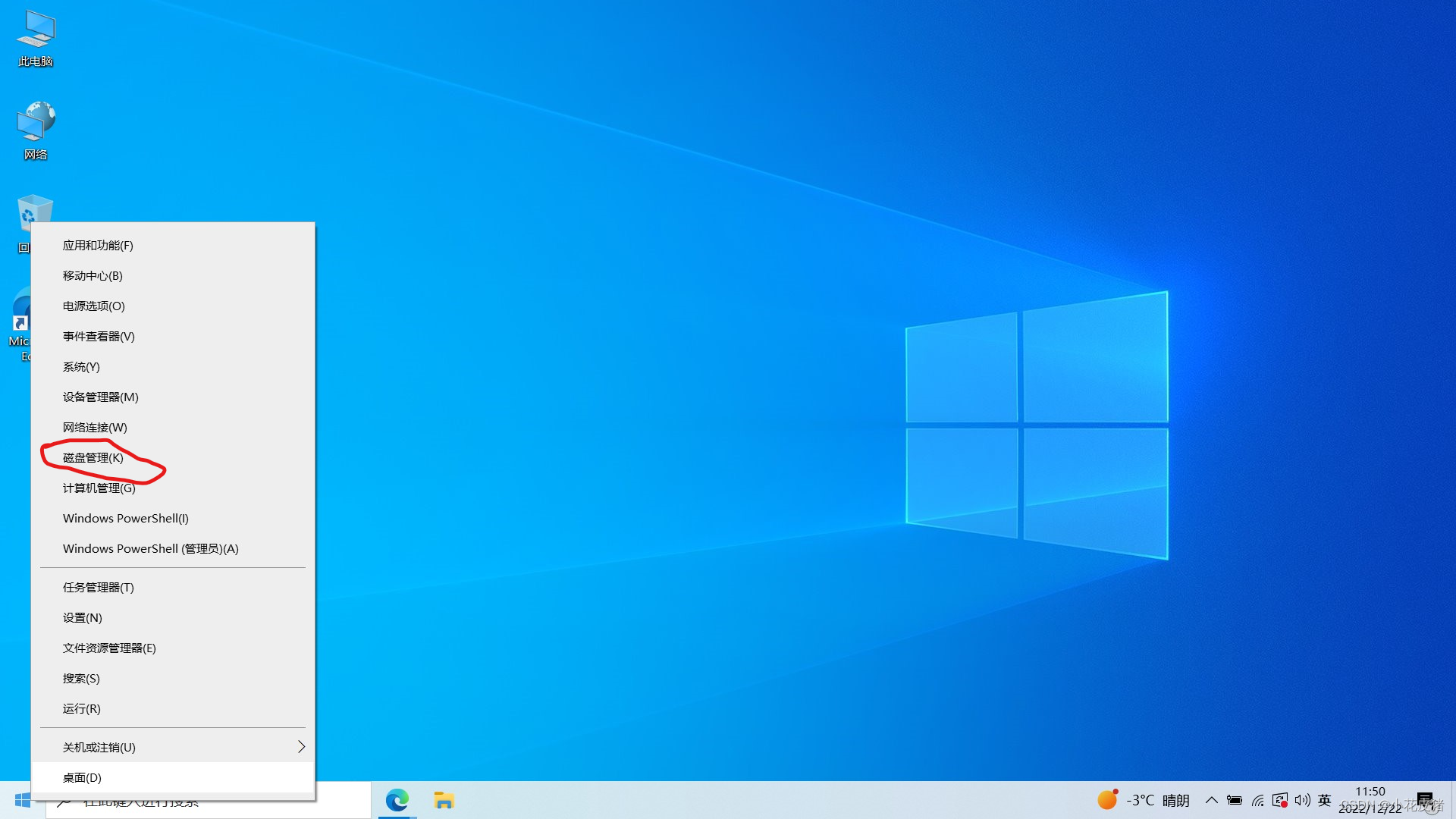
Task: Toggle the 英 input language indicator
Action: [x=1324, y=800]
